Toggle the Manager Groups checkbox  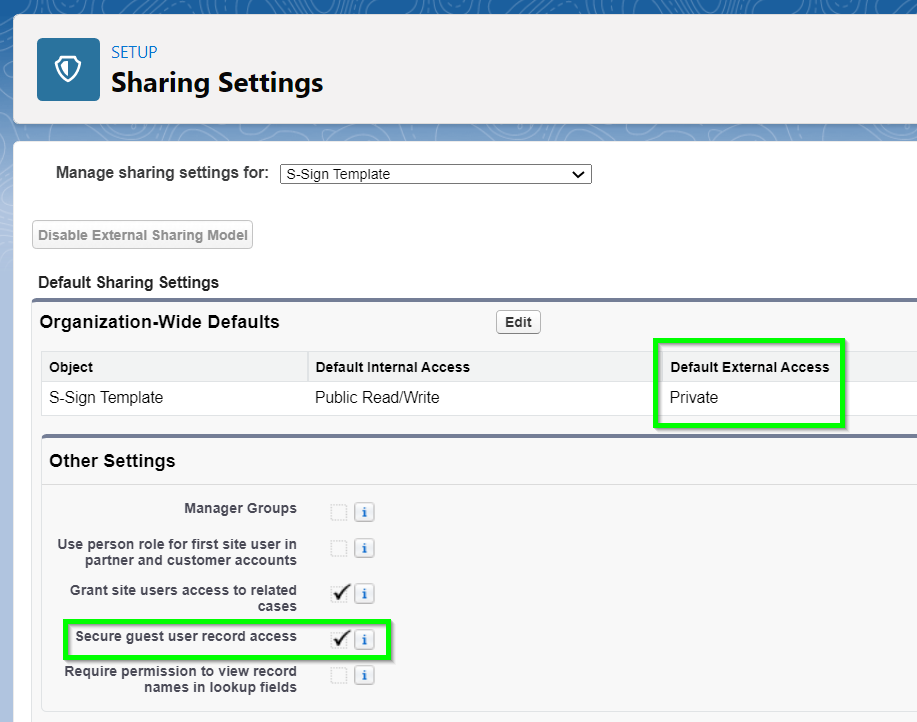click(339, 512)
